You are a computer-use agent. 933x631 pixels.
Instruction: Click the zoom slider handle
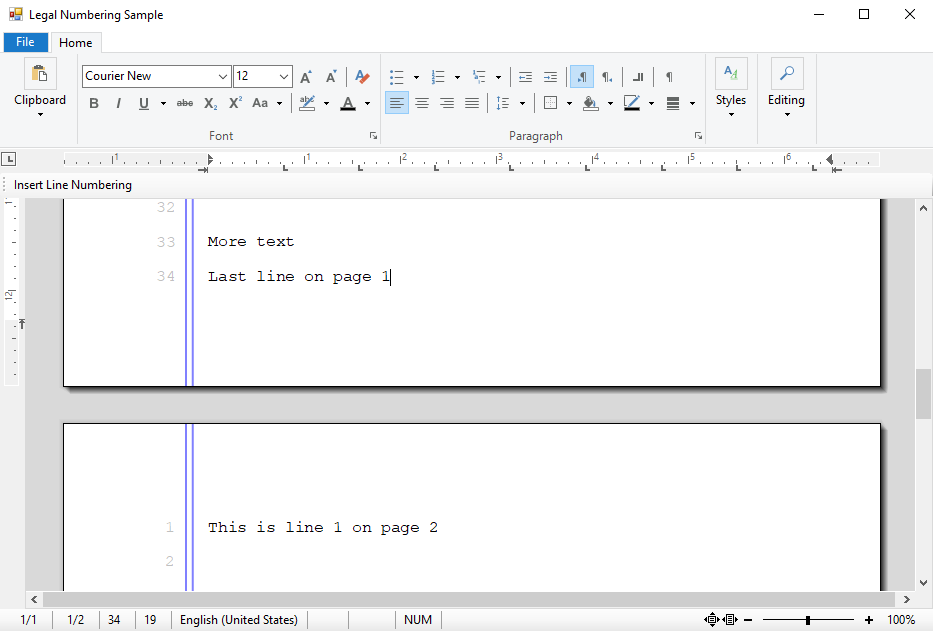(807, 620)
